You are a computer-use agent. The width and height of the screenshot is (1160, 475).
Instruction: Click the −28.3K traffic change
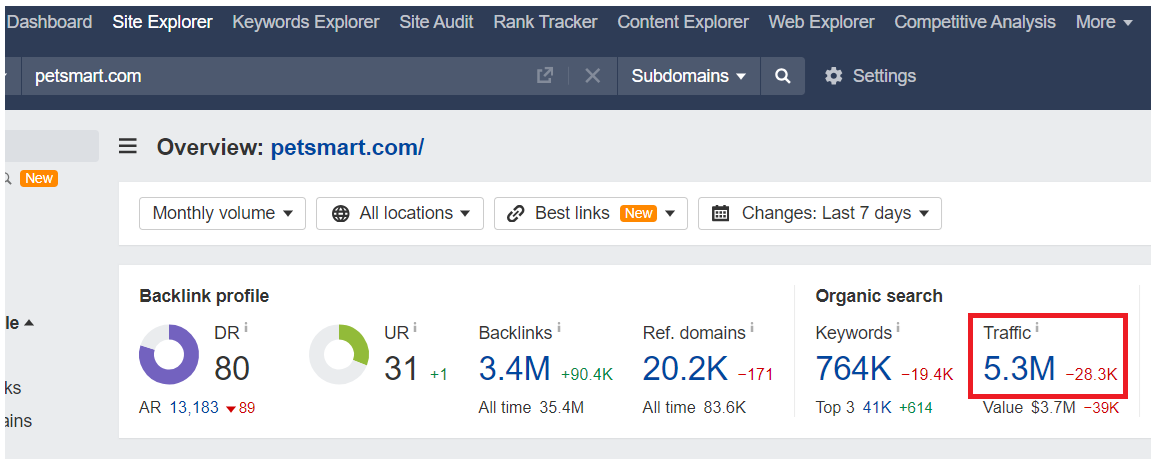click(x=1090, y=374)
